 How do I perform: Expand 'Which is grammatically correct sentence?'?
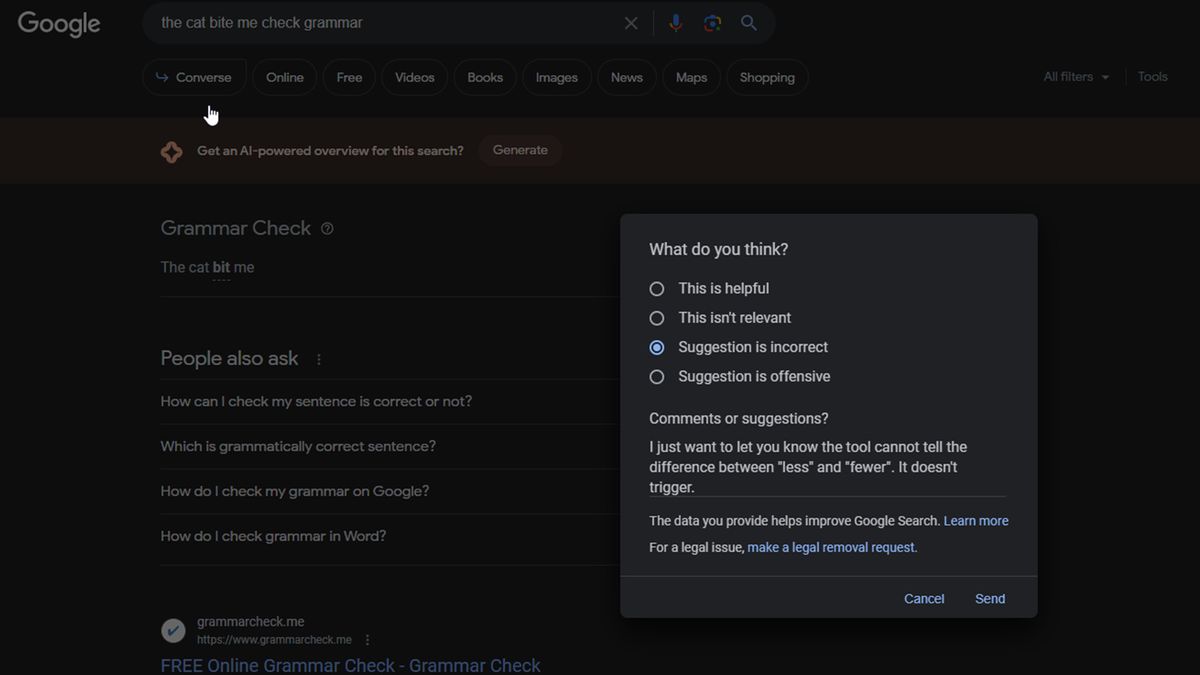[297, 446]
